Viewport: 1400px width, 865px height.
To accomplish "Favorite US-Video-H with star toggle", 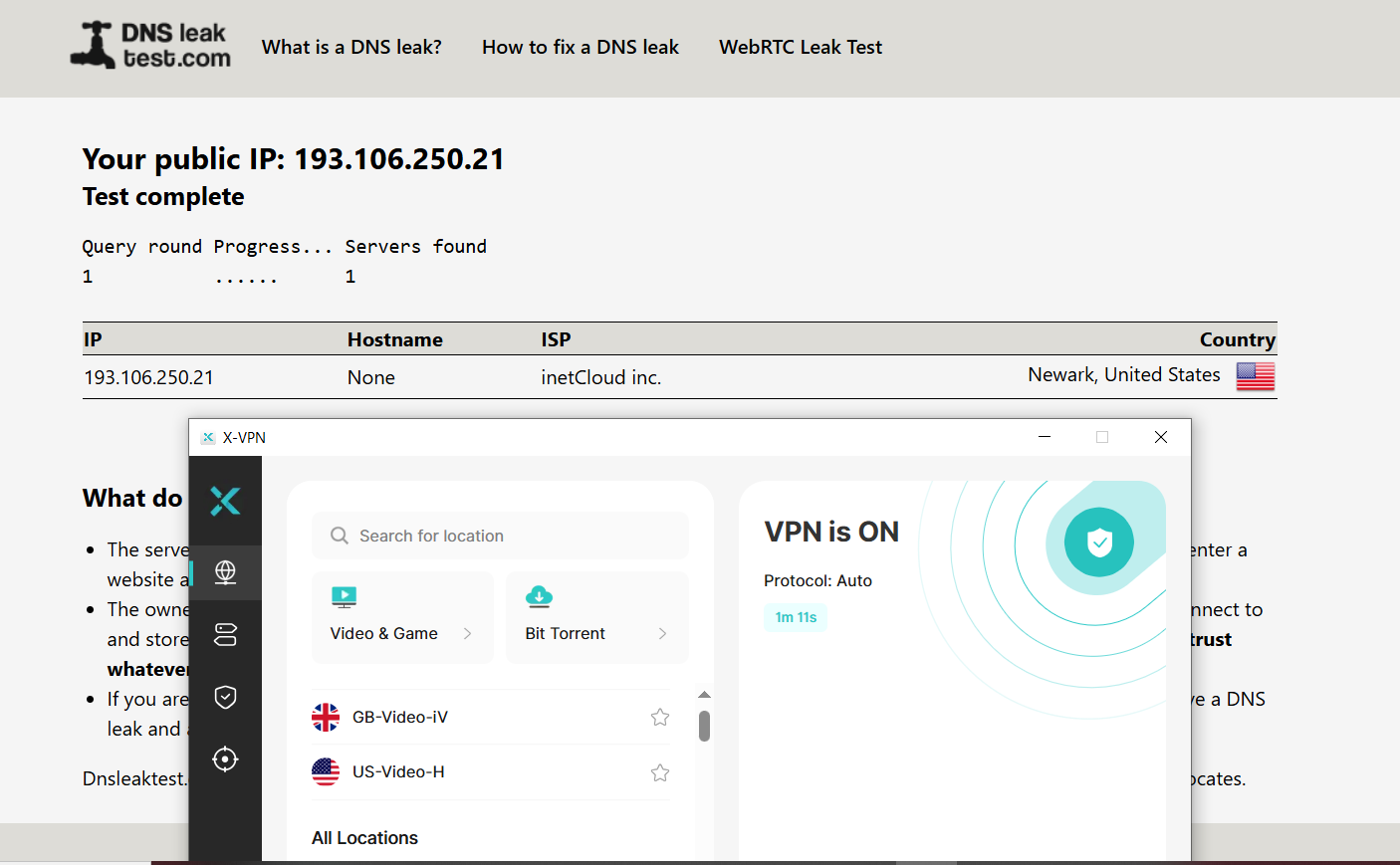I will point(659,772).
